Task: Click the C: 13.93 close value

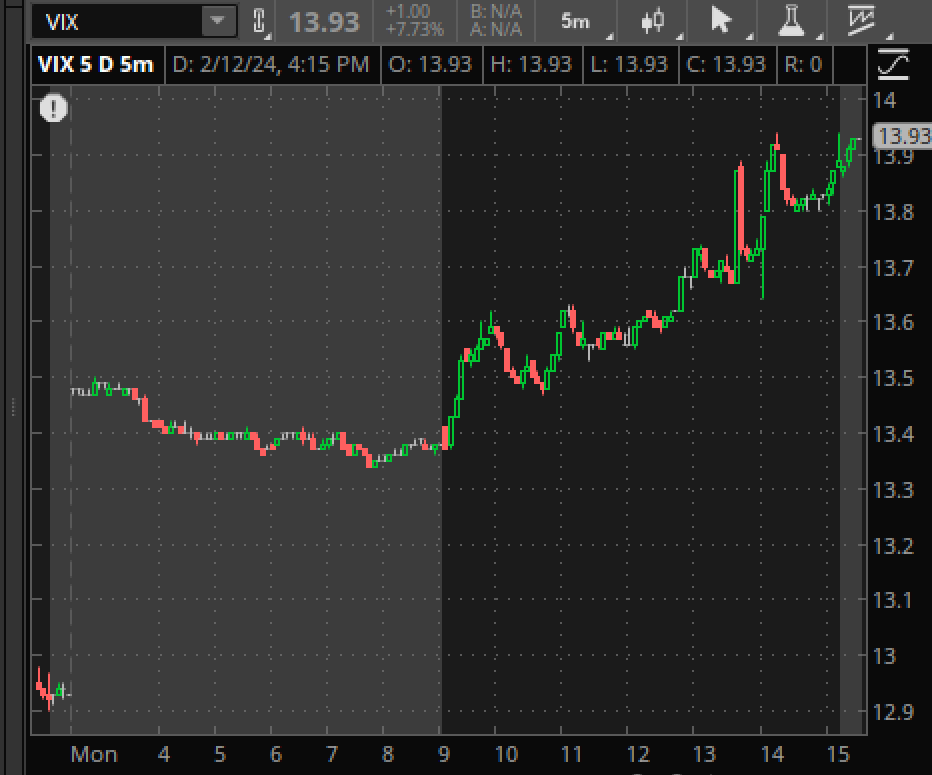Action: point(726,64)
